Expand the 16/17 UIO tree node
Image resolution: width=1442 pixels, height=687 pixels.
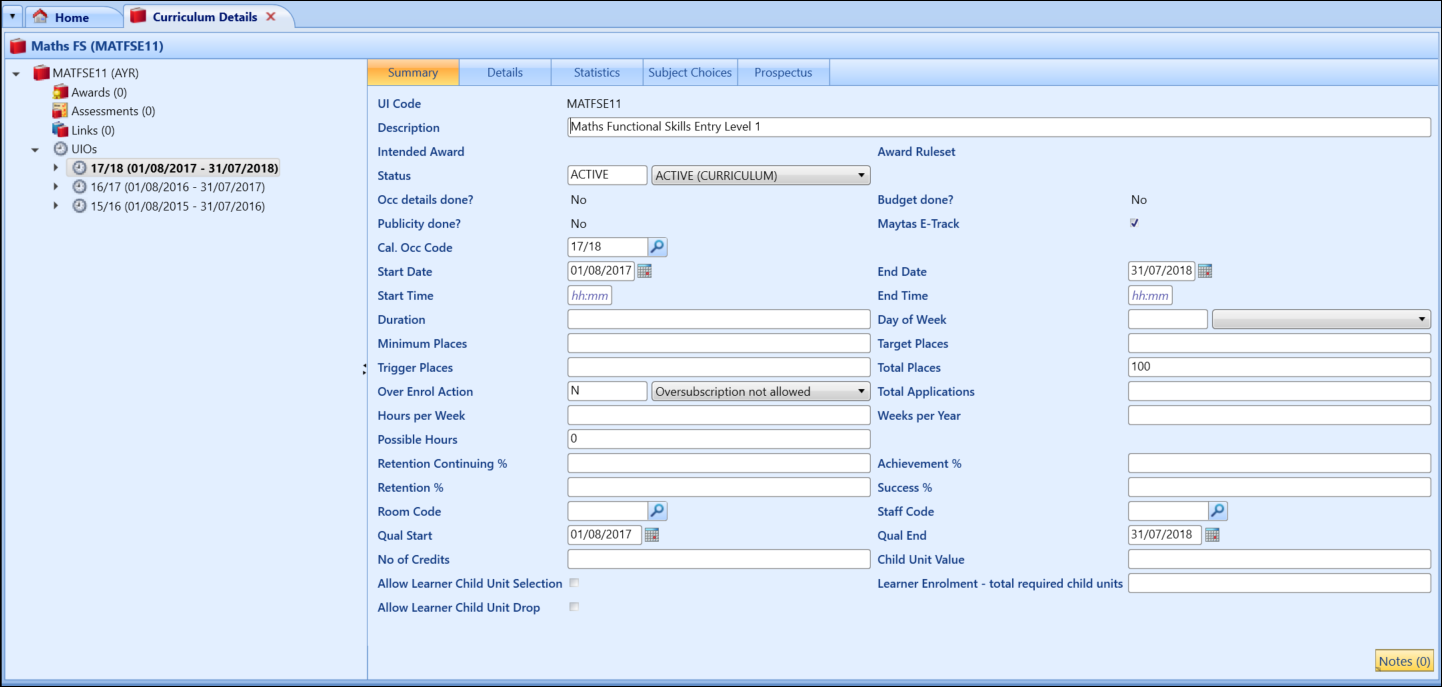[x=57, y=186]
